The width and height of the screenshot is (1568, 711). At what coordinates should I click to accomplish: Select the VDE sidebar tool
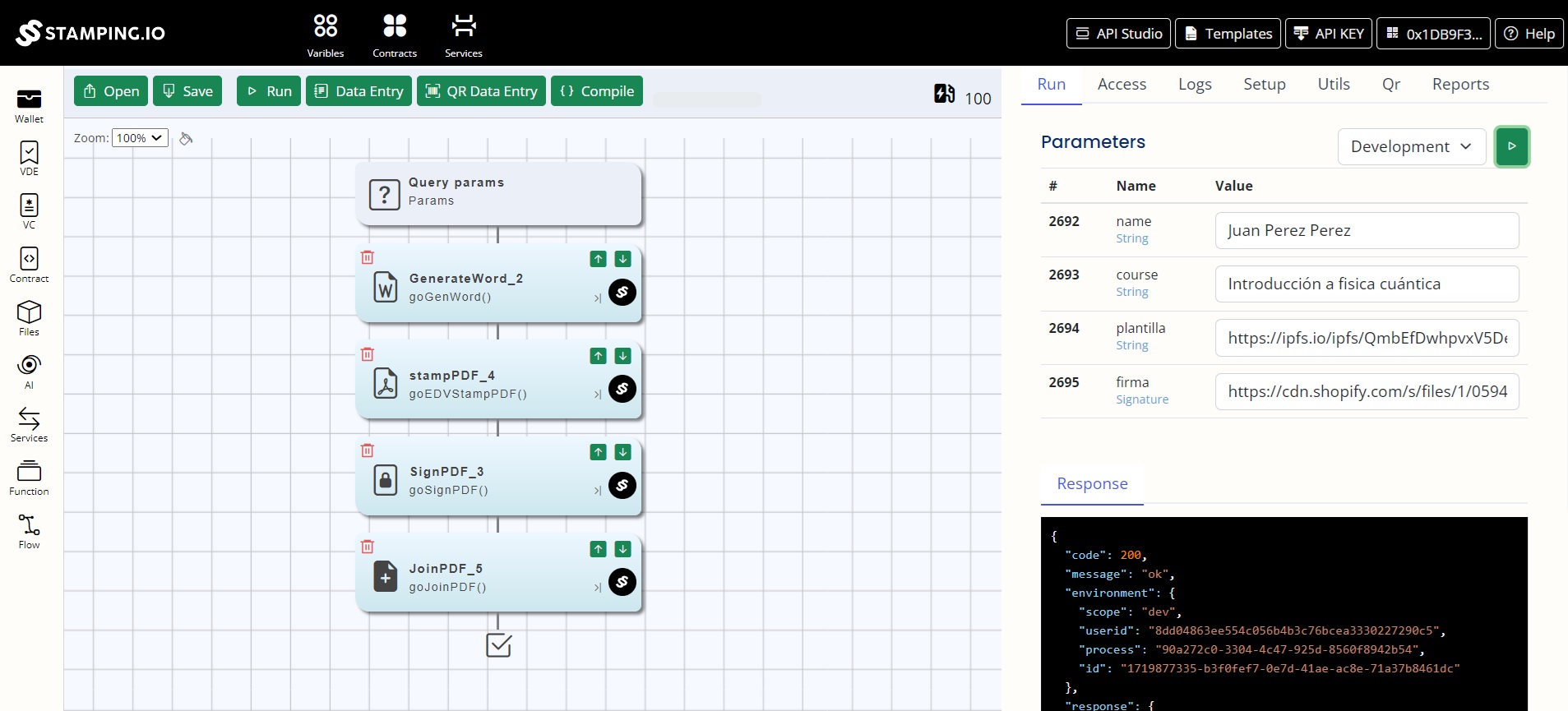coord(29,159)
